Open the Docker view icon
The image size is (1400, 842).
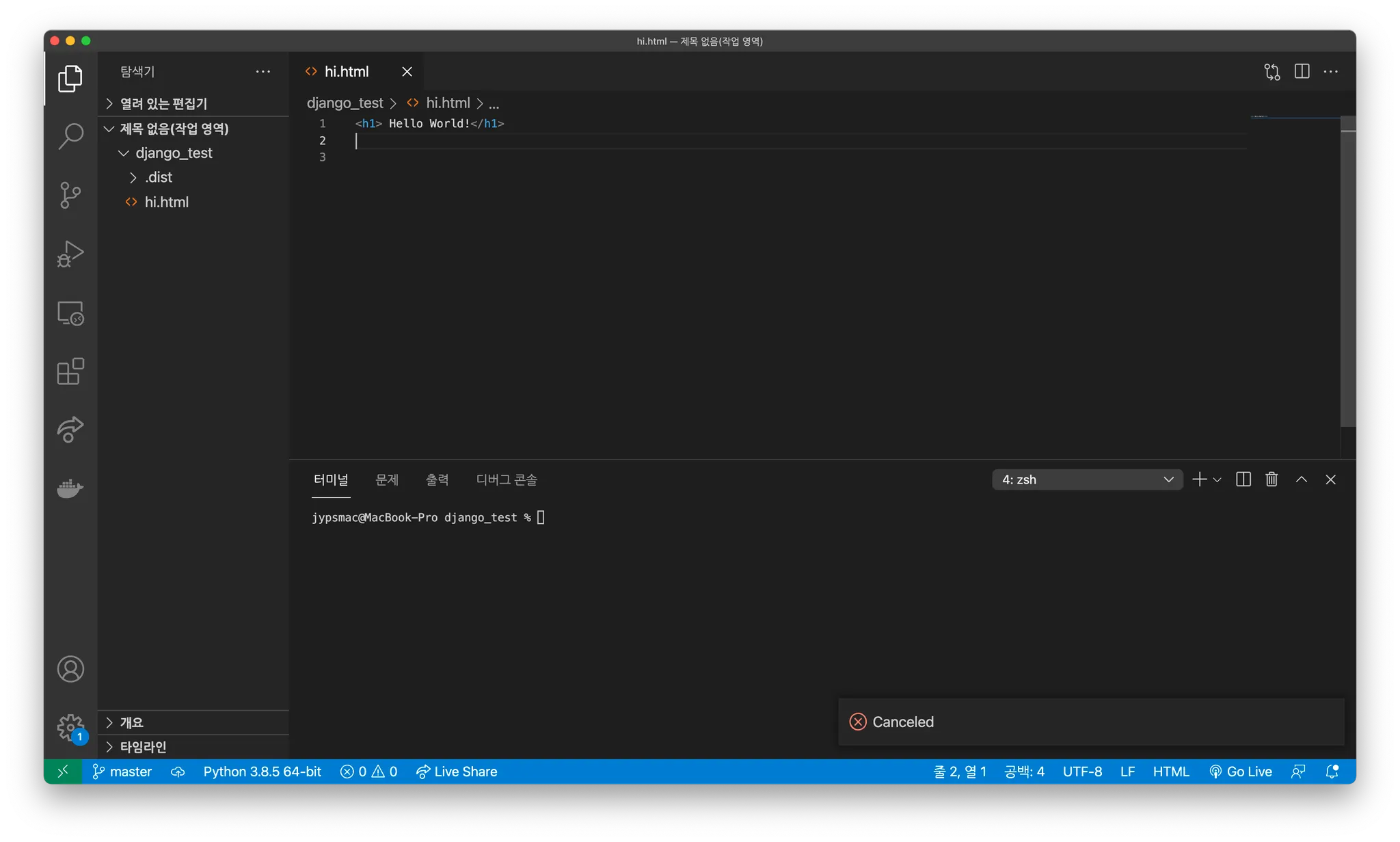tap(70, 488)
